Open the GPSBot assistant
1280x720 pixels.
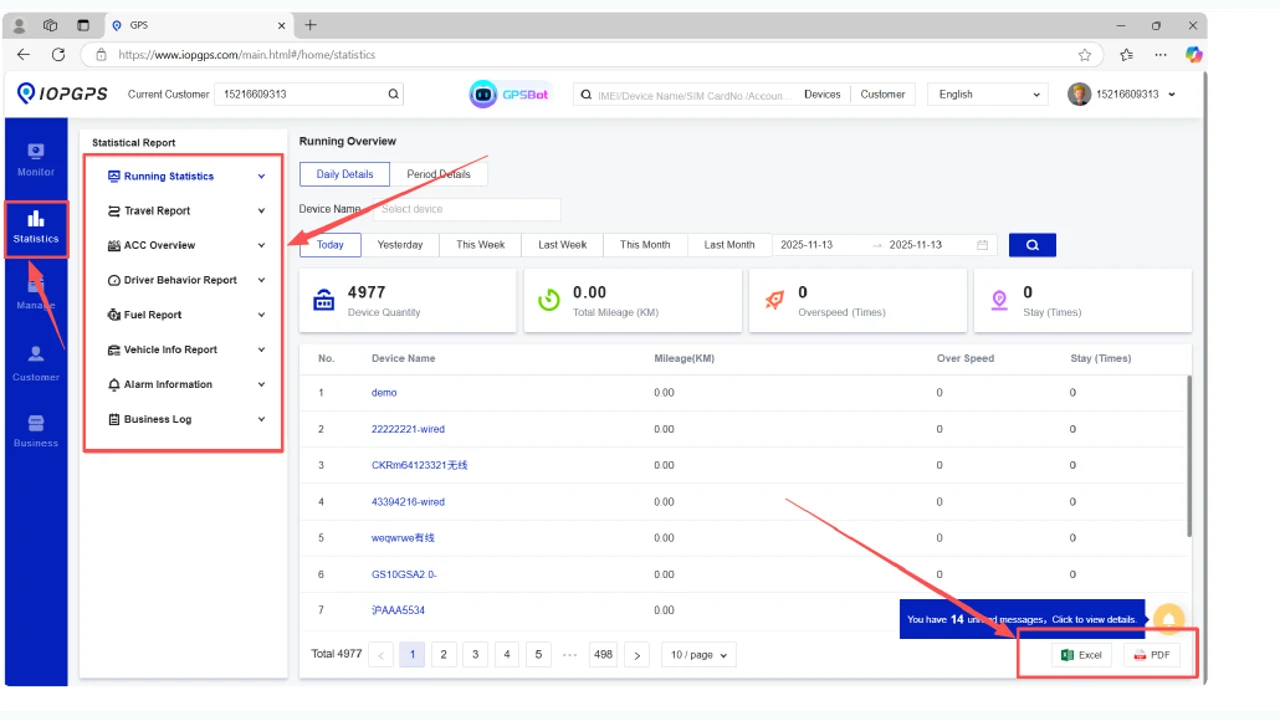pyautogui.click(x=510, y=94)
